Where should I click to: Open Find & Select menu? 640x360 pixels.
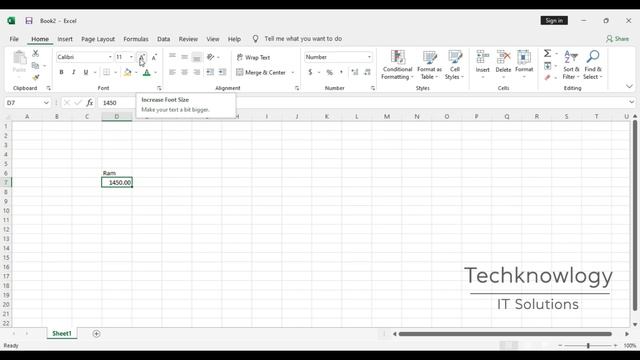point(593,65)
